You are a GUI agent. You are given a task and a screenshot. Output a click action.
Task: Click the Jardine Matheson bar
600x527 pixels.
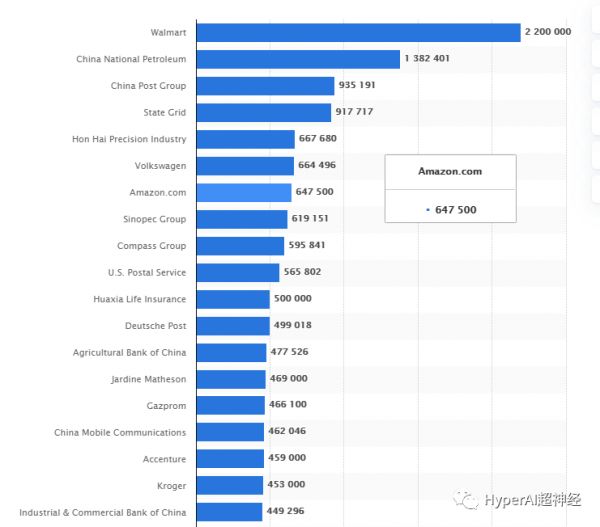pos(231,379)
